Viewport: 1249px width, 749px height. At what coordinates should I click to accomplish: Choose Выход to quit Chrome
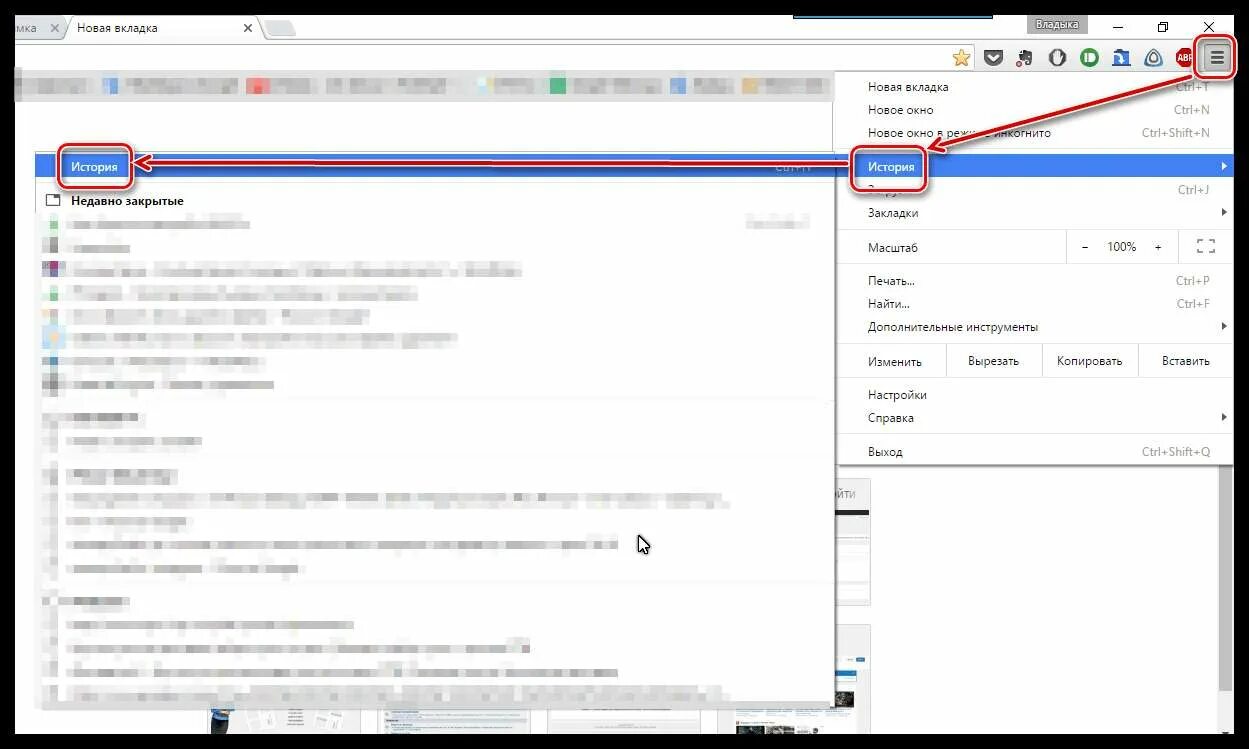click(1033, 452)
